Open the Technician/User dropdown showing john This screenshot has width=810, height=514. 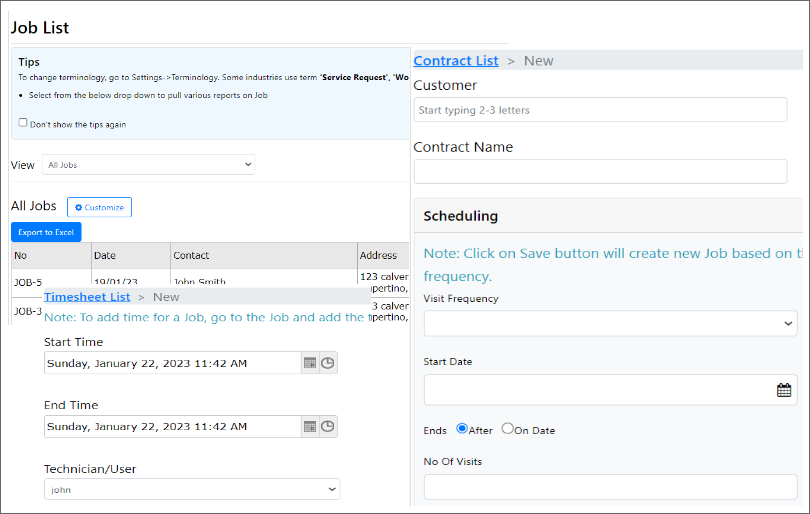point(192,490)
